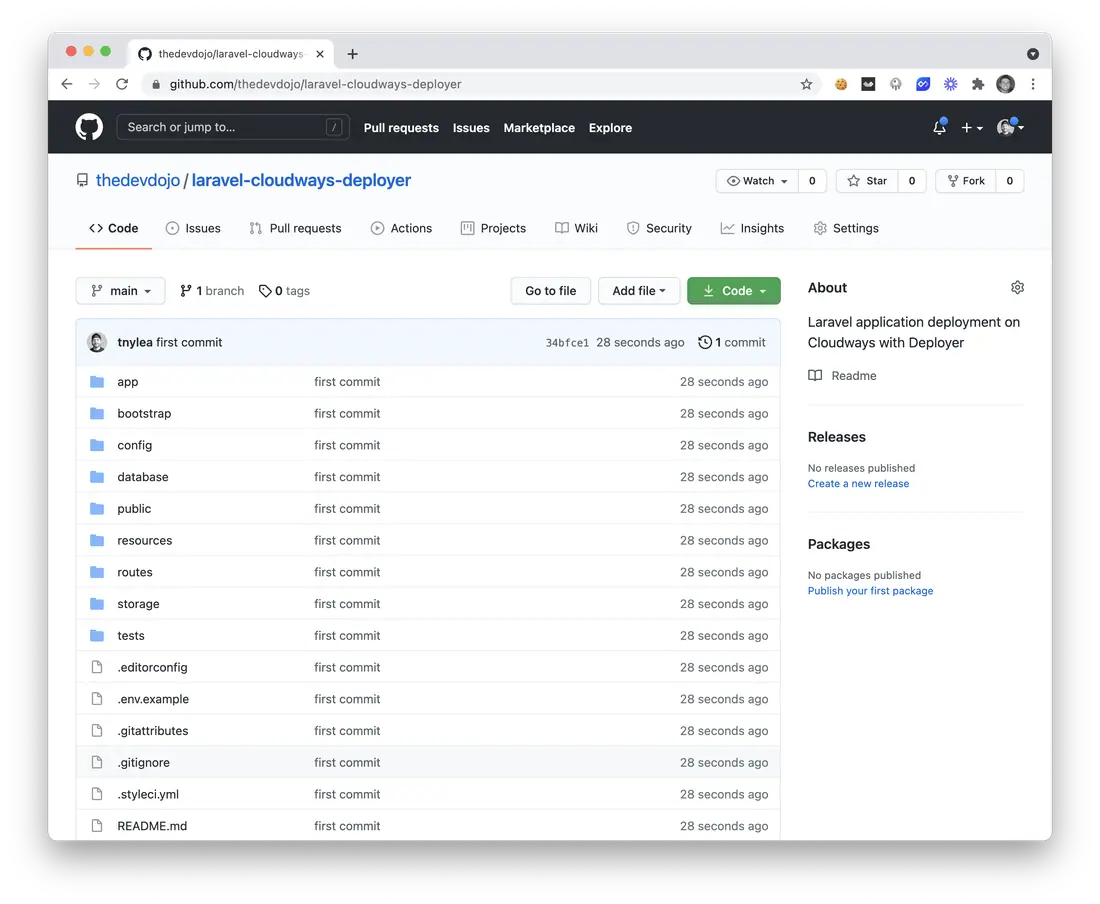Select the Code tab
This screenshot has width=1100, height=904.
click(114, 229)
